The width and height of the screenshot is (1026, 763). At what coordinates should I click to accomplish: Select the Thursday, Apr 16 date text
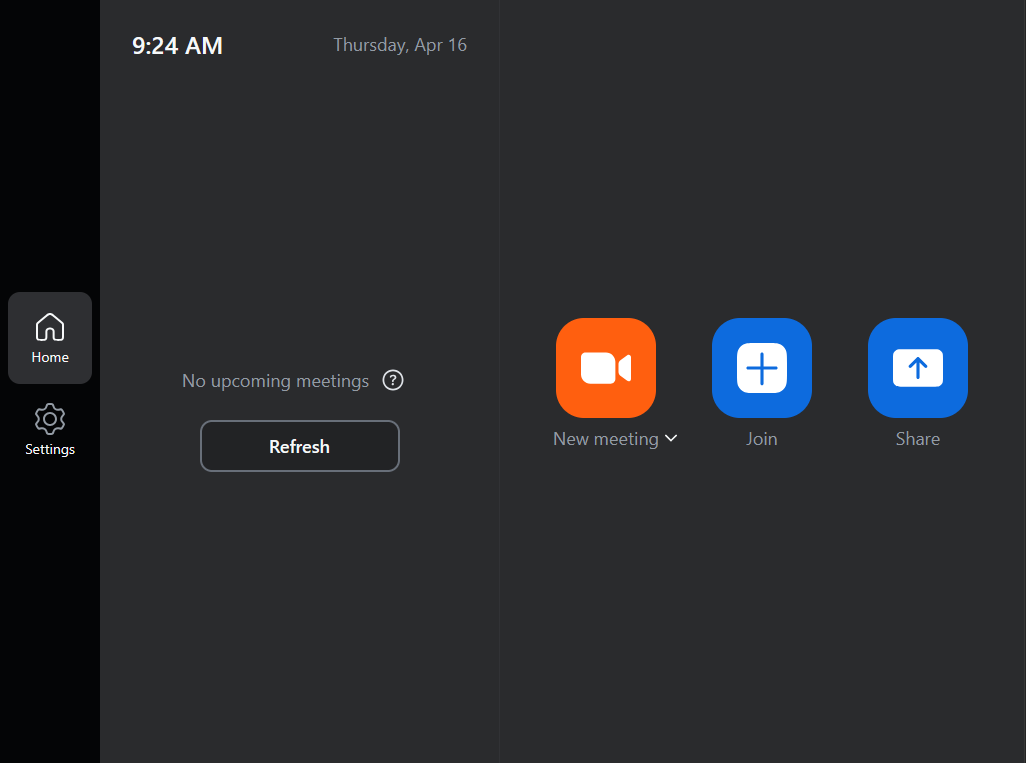[x=400, y=45]
